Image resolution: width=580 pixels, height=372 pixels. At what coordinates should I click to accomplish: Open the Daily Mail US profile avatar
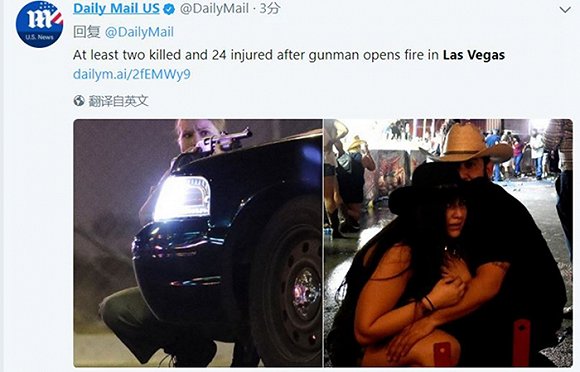point(40,24)
